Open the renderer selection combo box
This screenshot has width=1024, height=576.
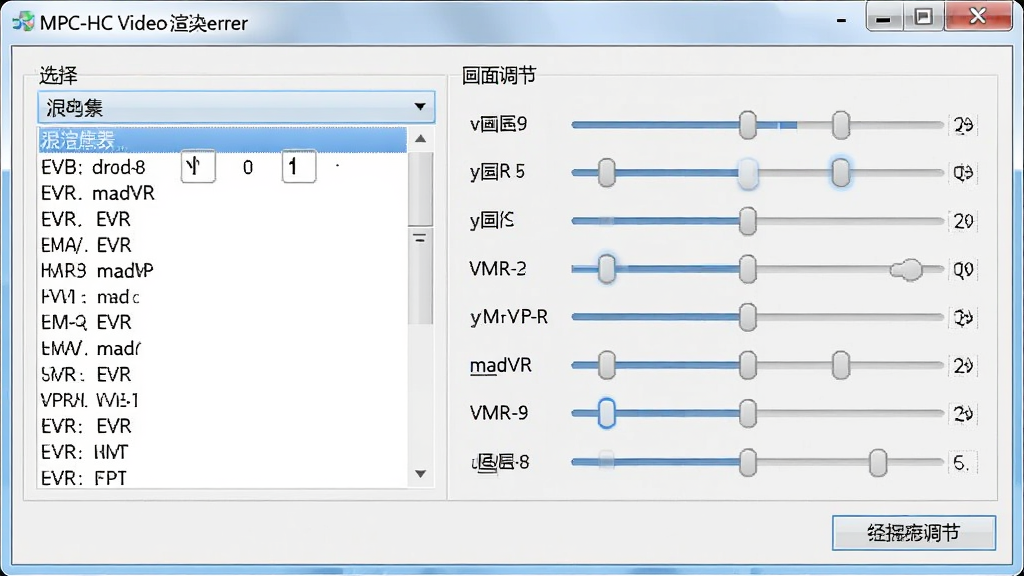click(x=236, y=107)
